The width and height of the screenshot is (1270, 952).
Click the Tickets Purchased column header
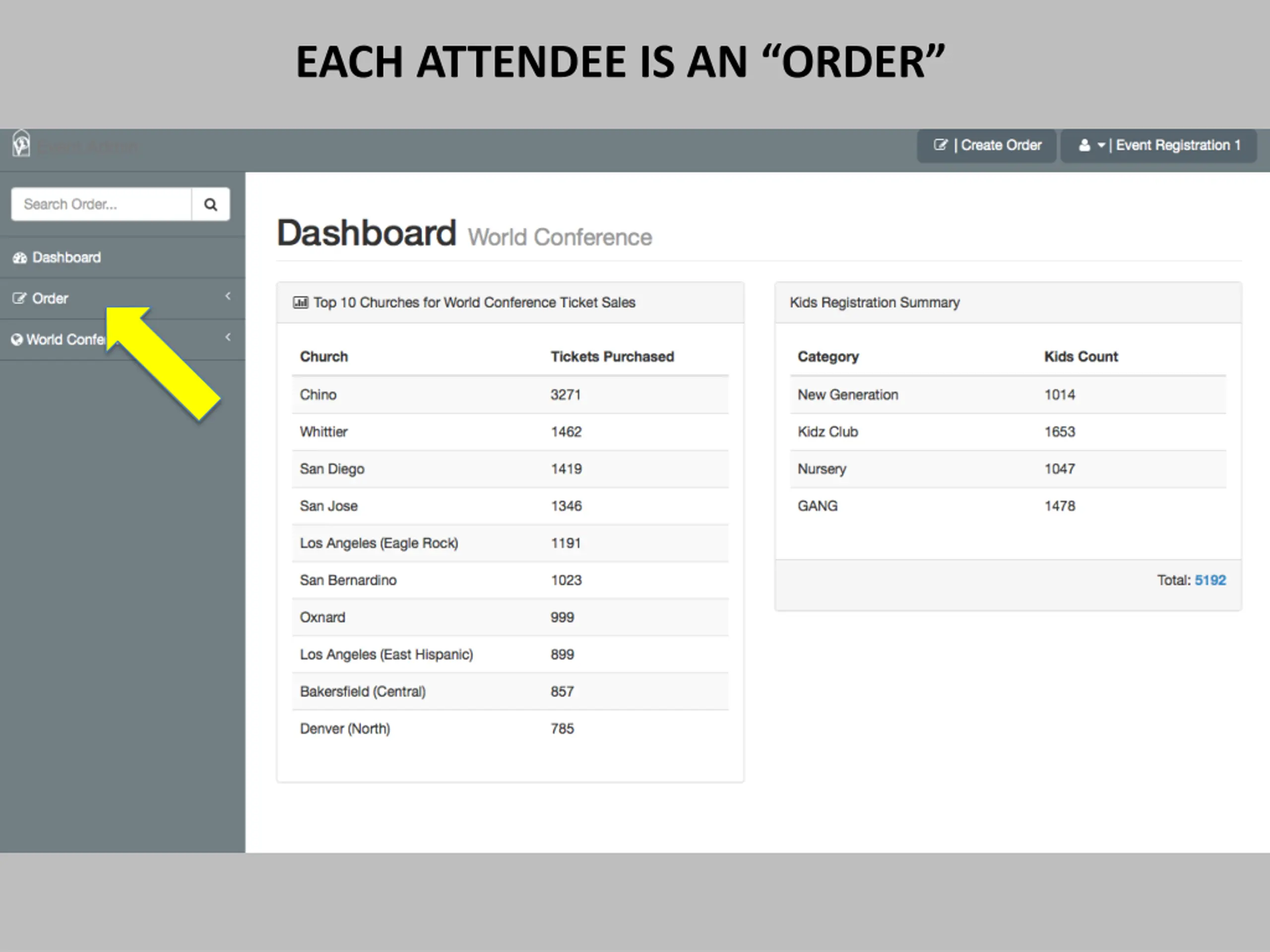[612, 357]
